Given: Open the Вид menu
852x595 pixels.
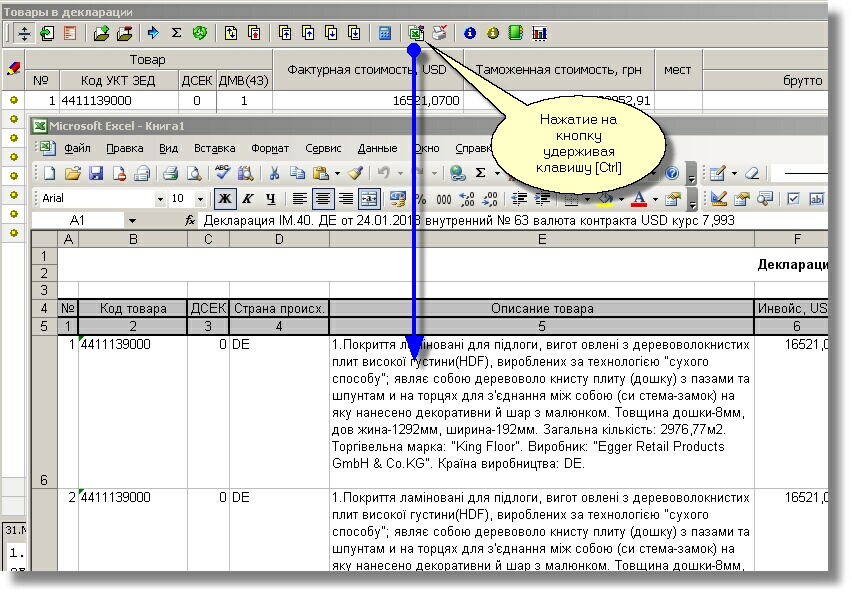Looking at the screenshot, I should tap(168, 148).
